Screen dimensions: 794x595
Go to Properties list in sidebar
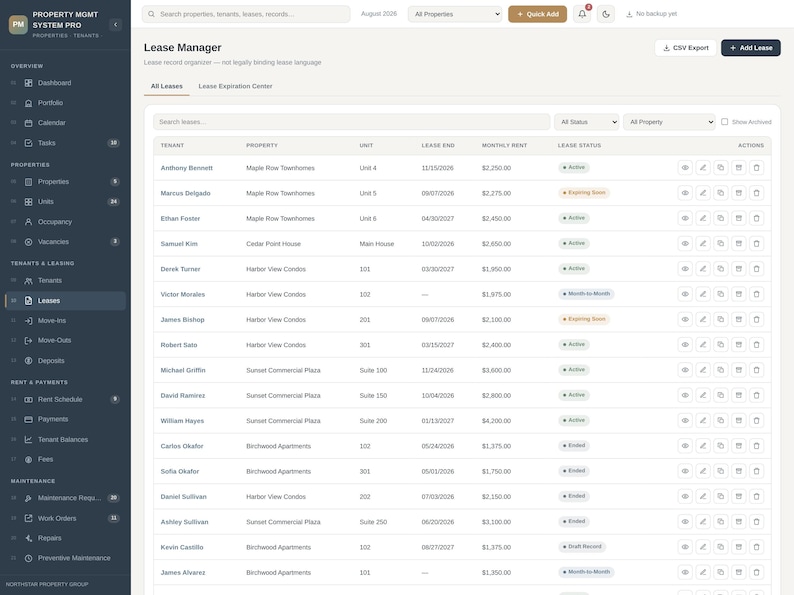coord(65,181)
